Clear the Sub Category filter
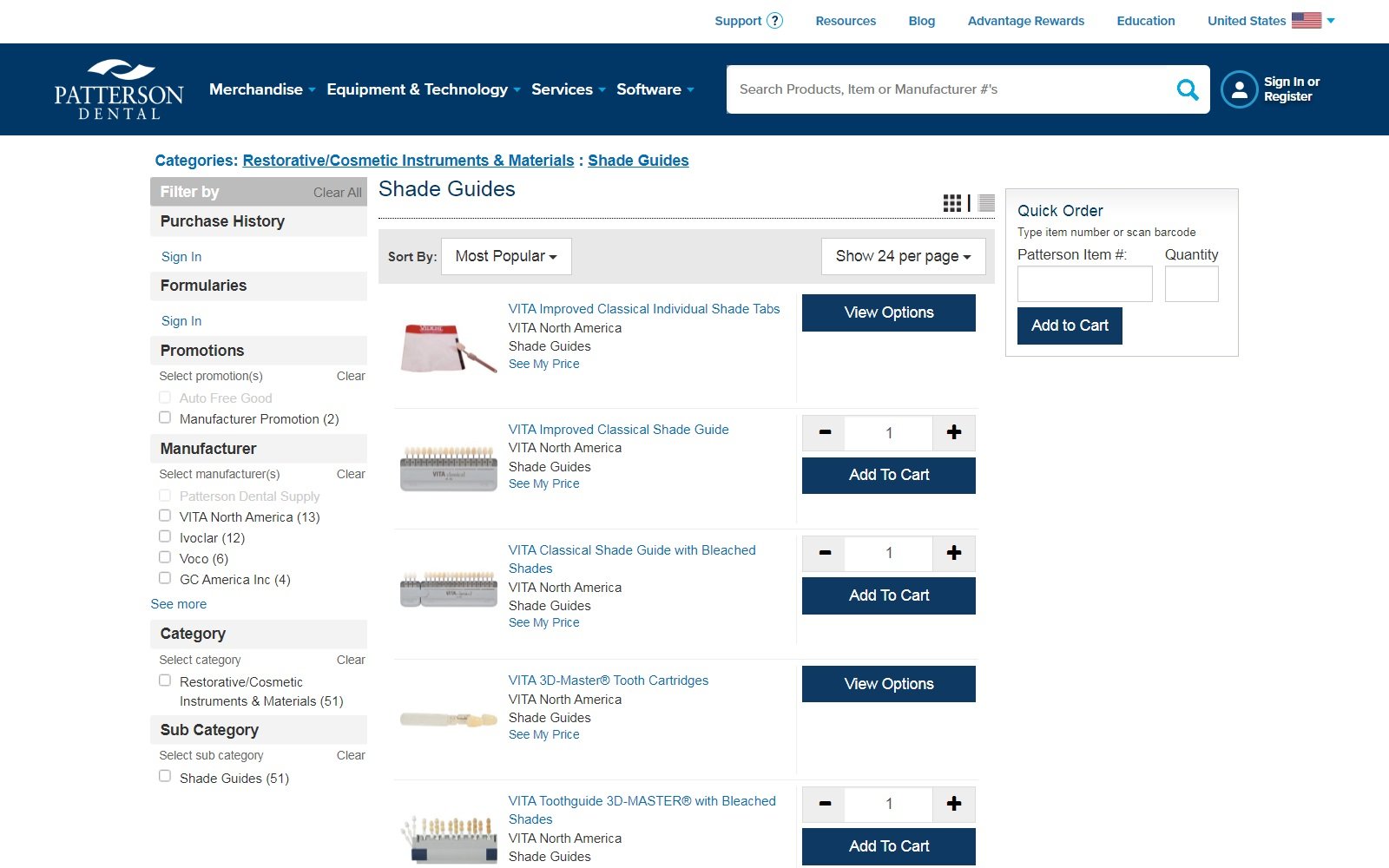Image resolution: width=1389 pixels, height=868 pixels. click(351, 755)
